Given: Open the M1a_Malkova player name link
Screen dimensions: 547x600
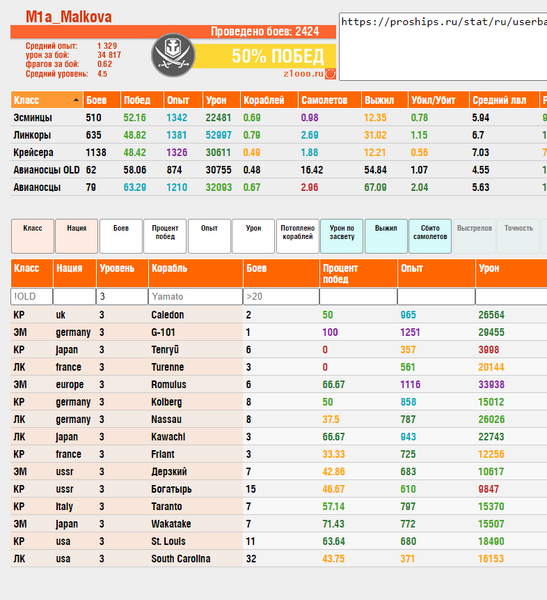Looking at the screenshot, I should click(69, 17).
